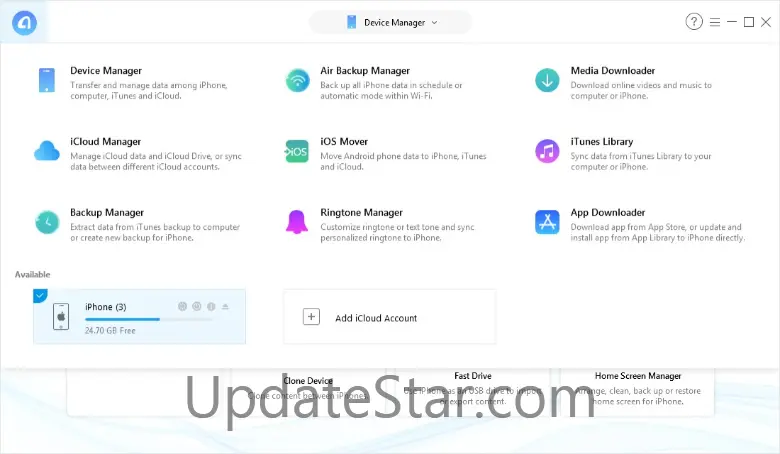
Task: Launch the iOS Mover icon
Action: (x=296, y=151)
